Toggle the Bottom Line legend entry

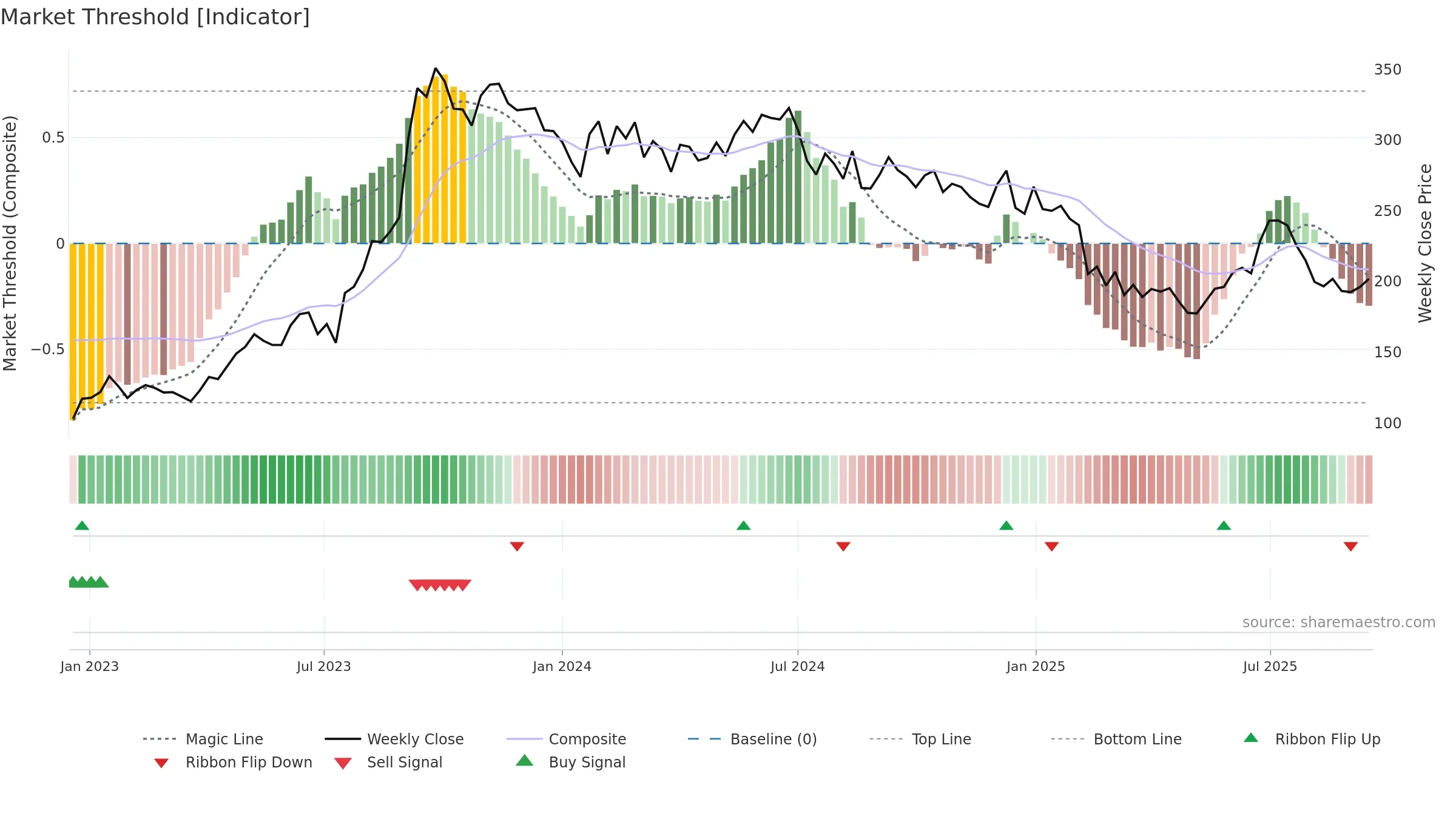tap(1116, 739)
